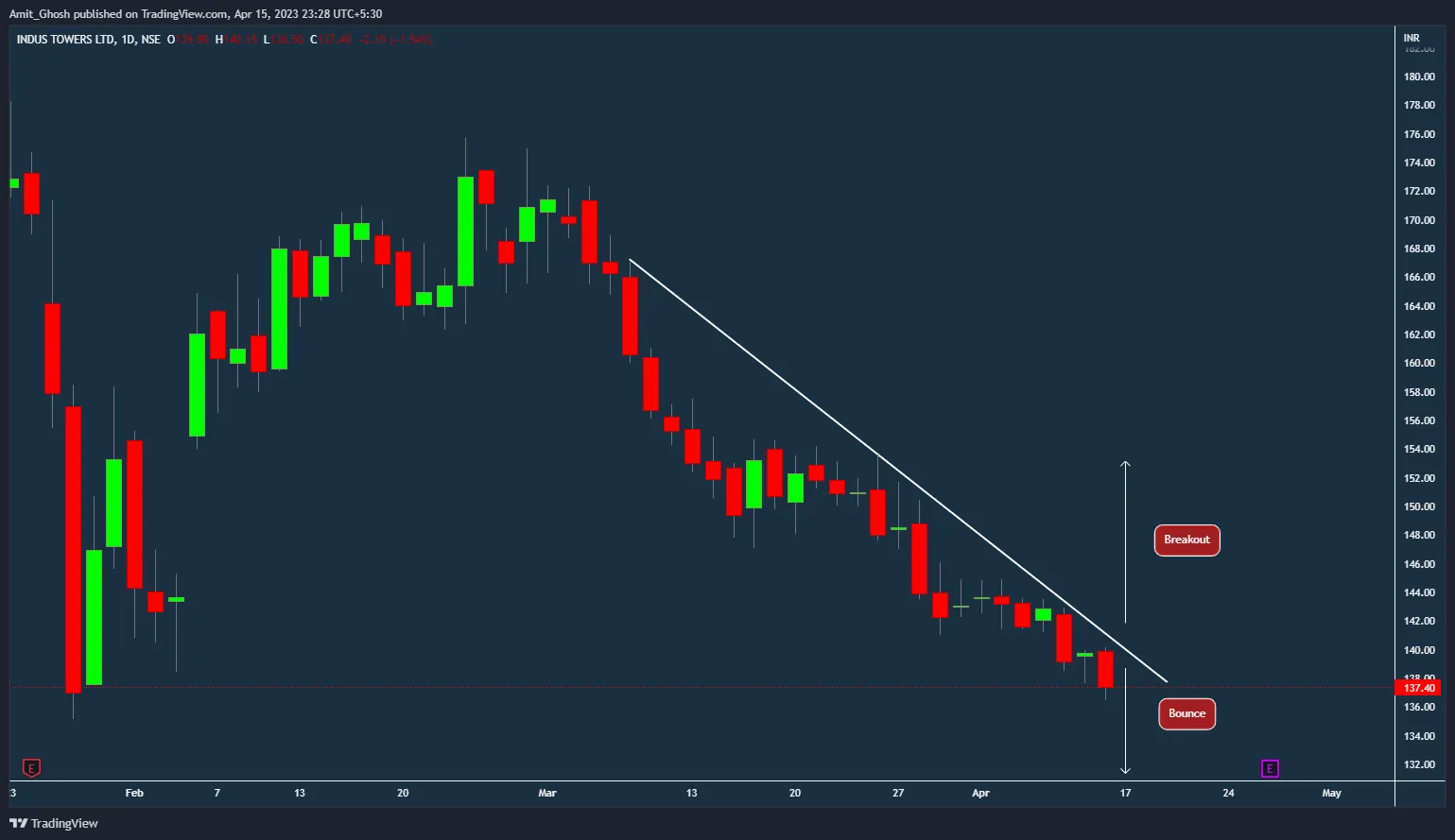Click the purple earnings E icon near May
Screen dimensions: 1455x840
tap(1270, 768)
